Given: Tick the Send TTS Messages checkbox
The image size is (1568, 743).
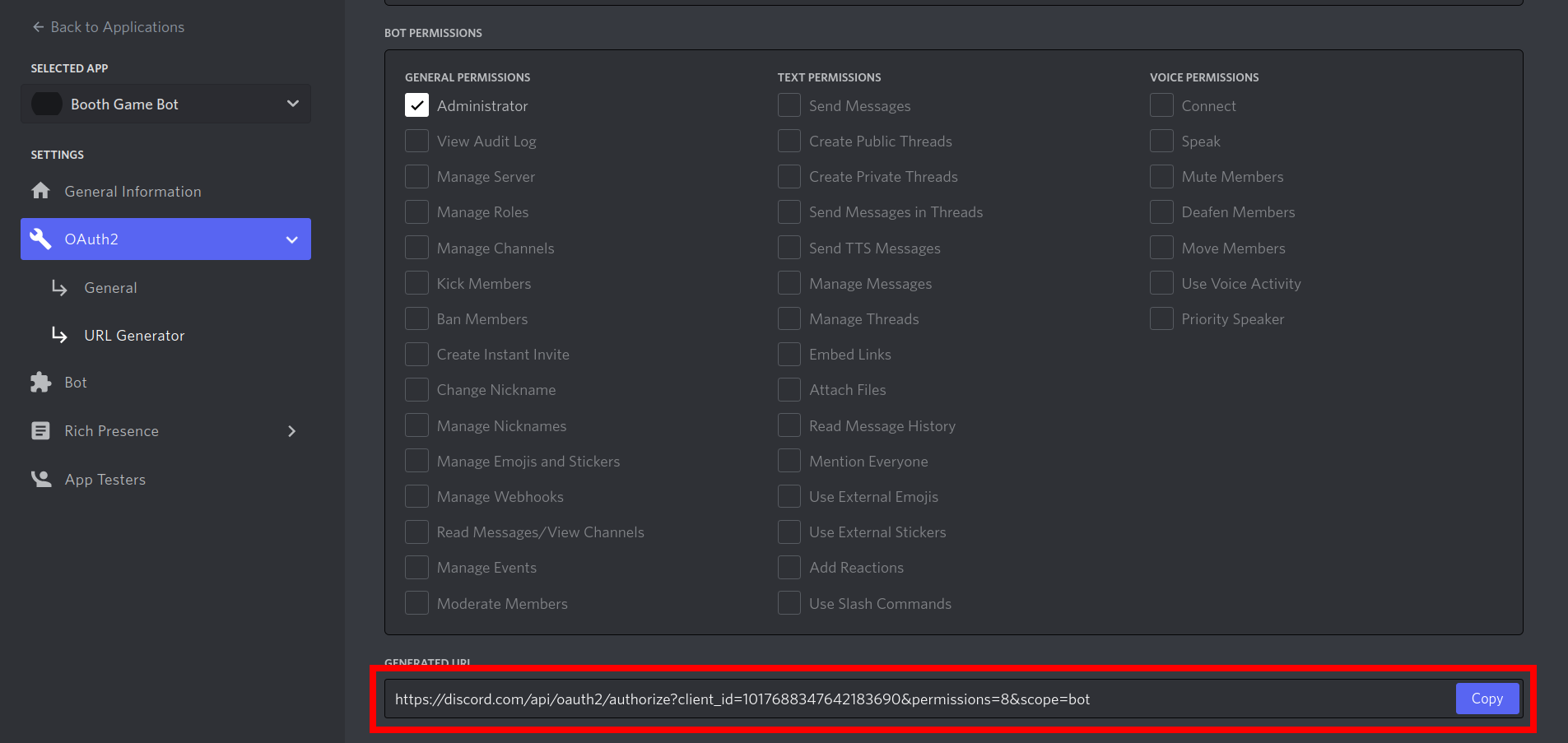Looking at the screenshot, I should point(789,248).
